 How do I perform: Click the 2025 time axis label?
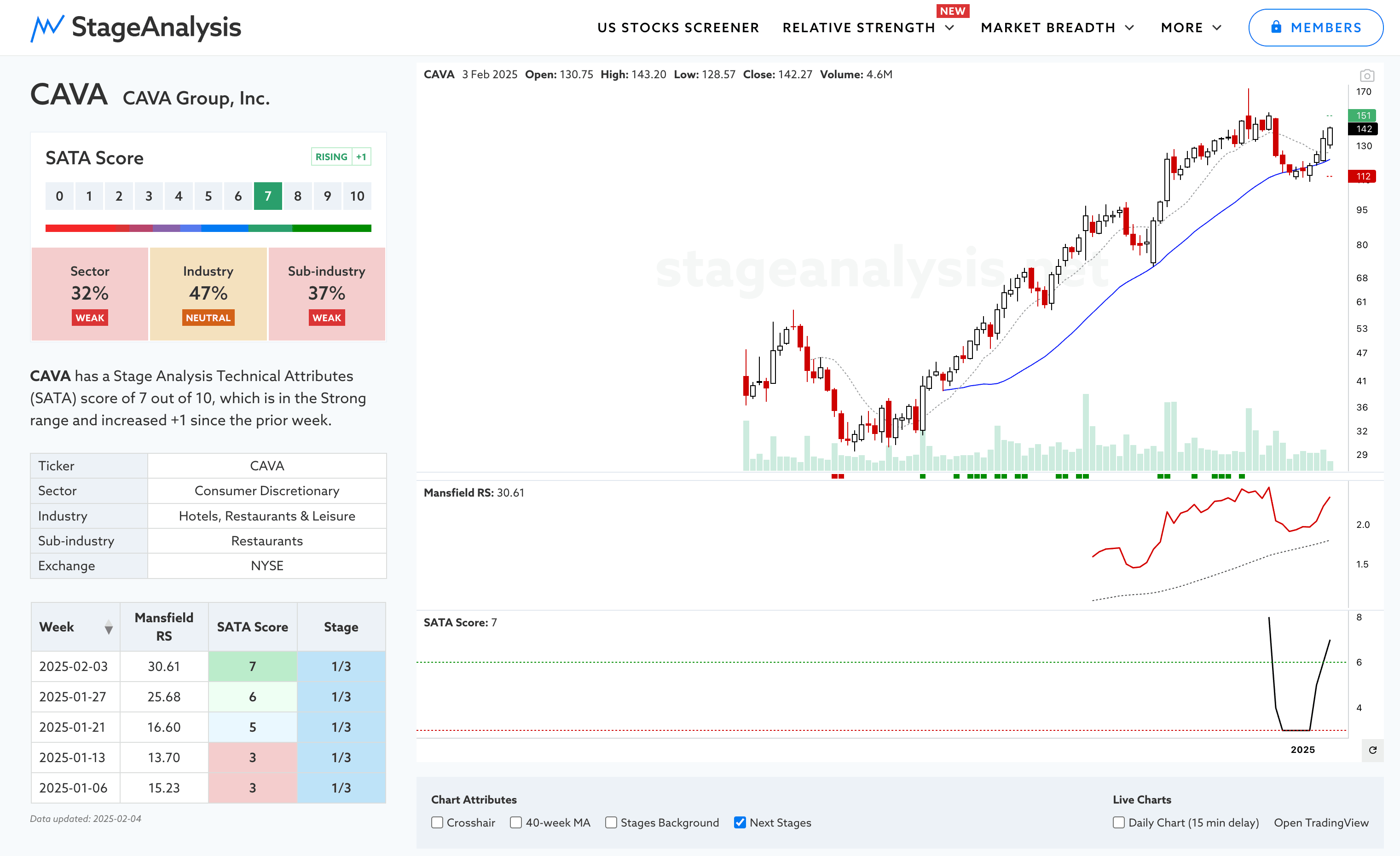click(1302, 750)
